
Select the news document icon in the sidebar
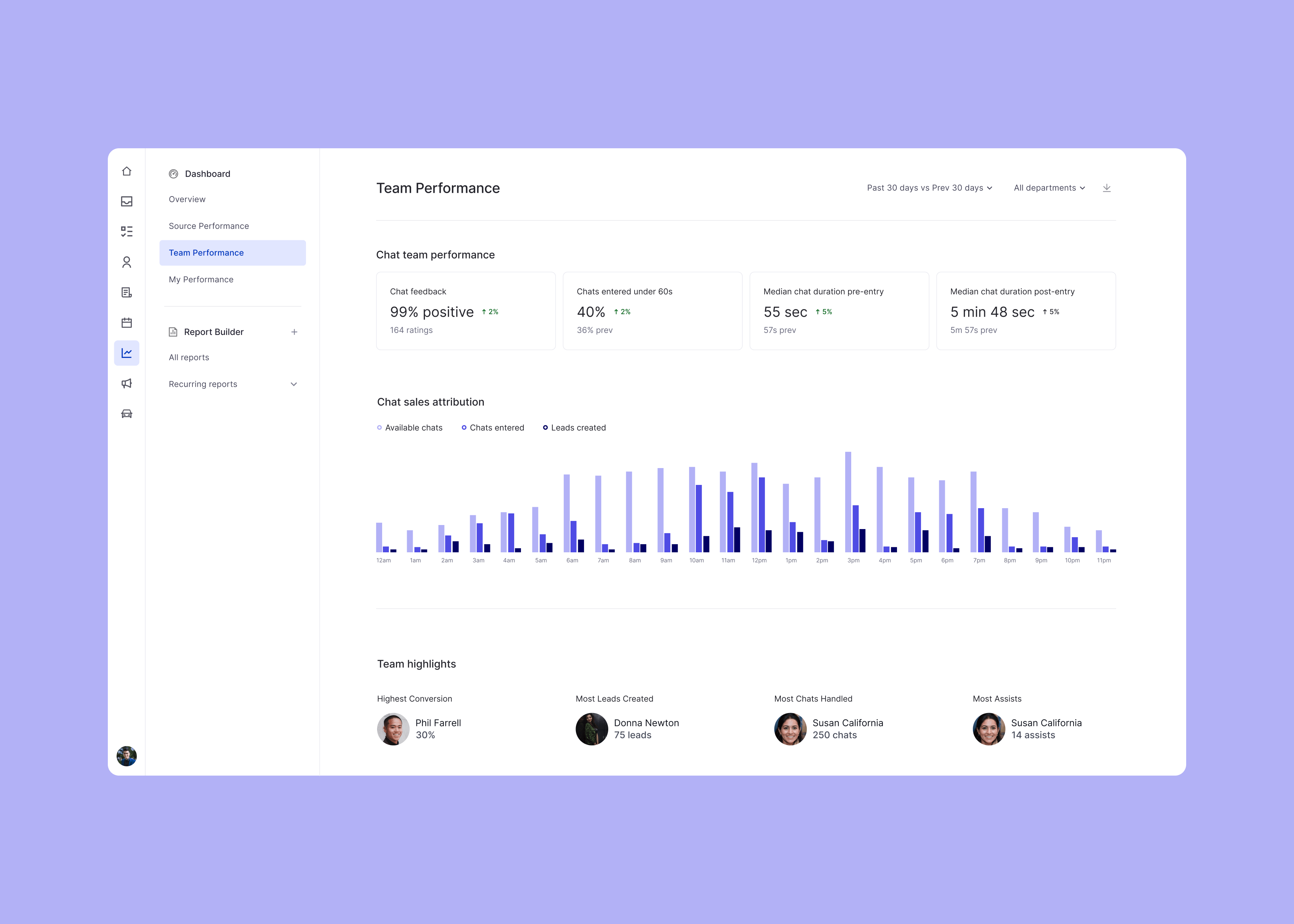[x=127, y=292]
